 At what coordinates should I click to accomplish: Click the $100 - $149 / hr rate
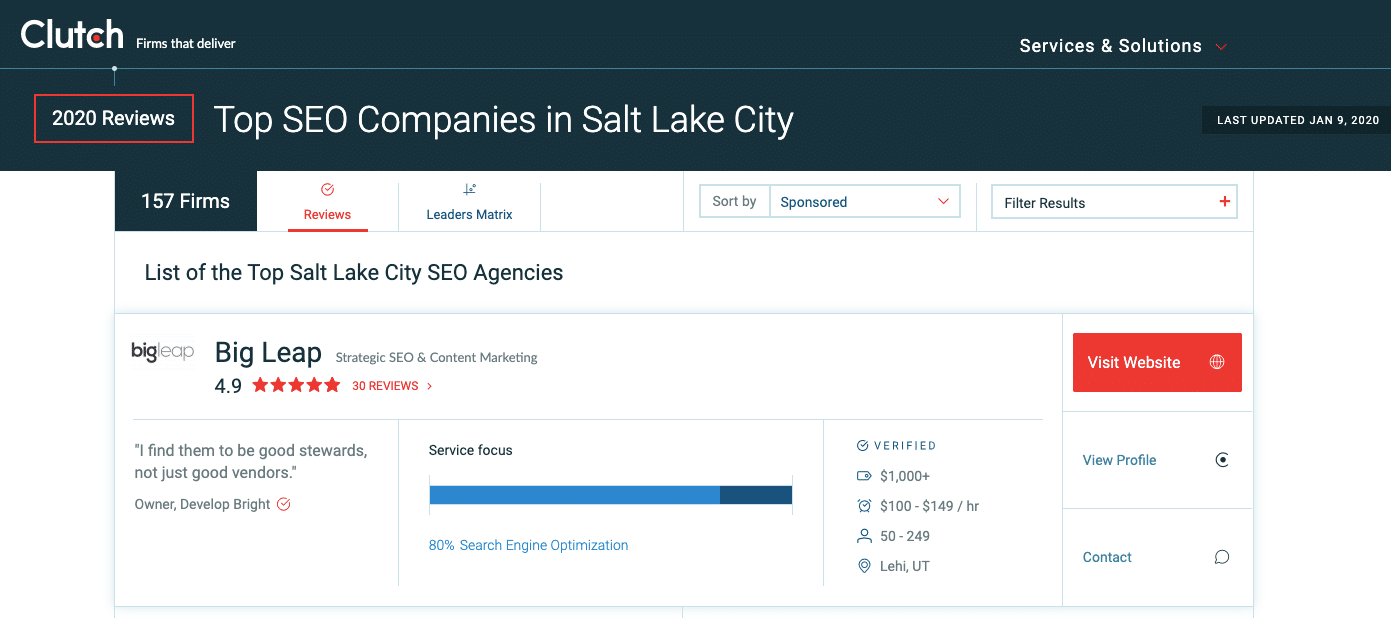tap(929, 506)
